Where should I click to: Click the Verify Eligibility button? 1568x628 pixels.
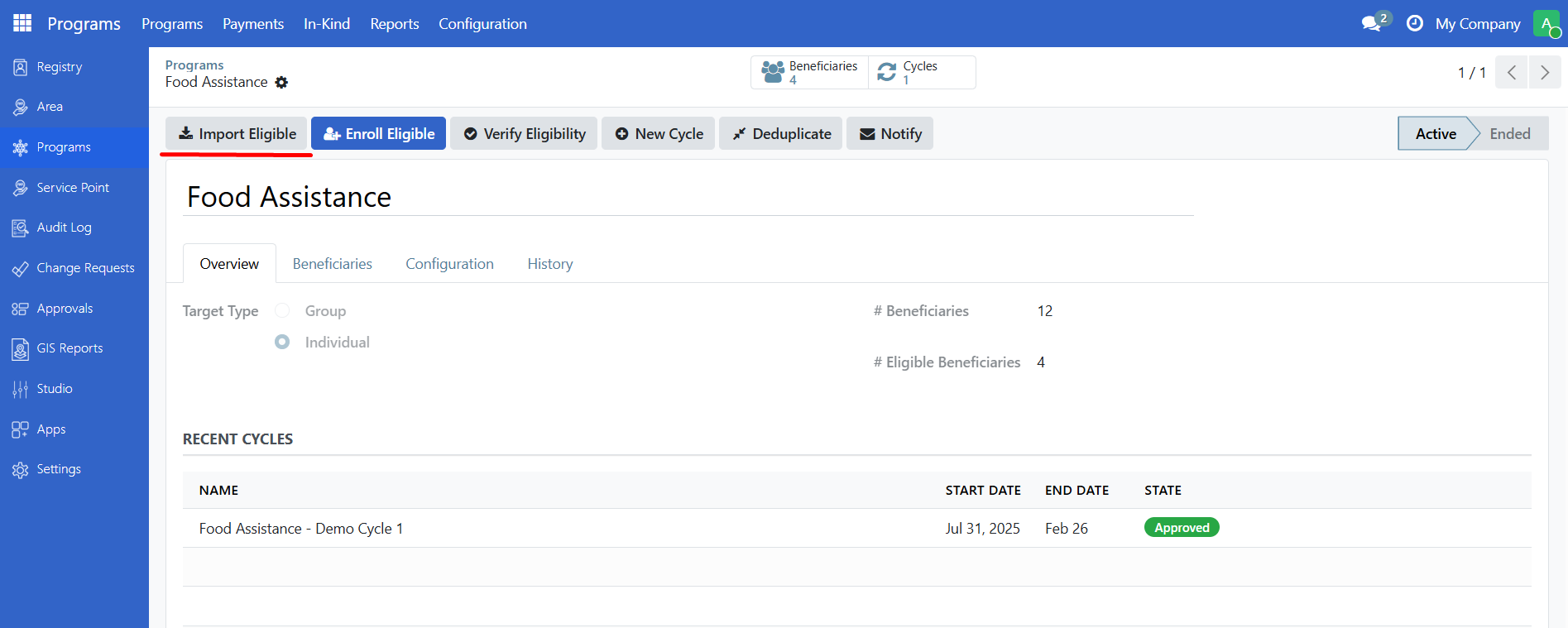tap(524, 134)
